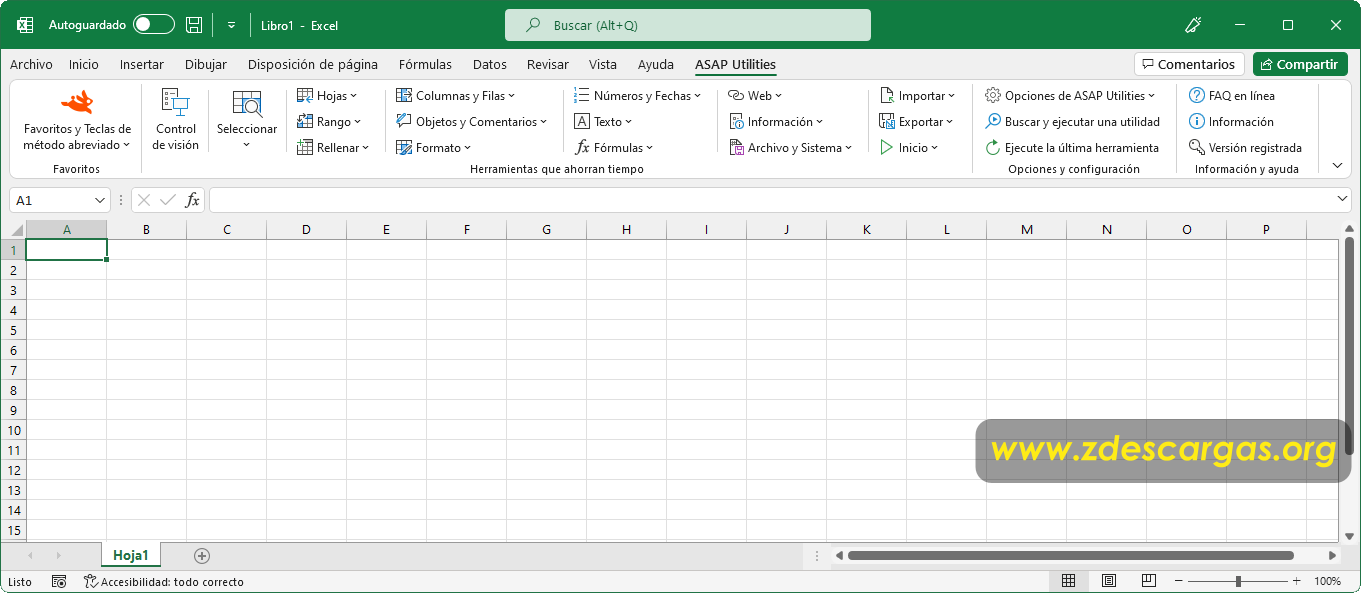Click the zoom in plus button

click(1297, 581)
